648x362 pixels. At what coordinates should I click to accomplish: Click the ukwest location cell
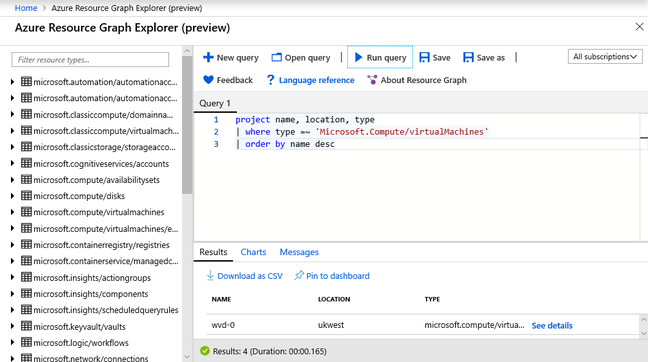click(331, 325)
